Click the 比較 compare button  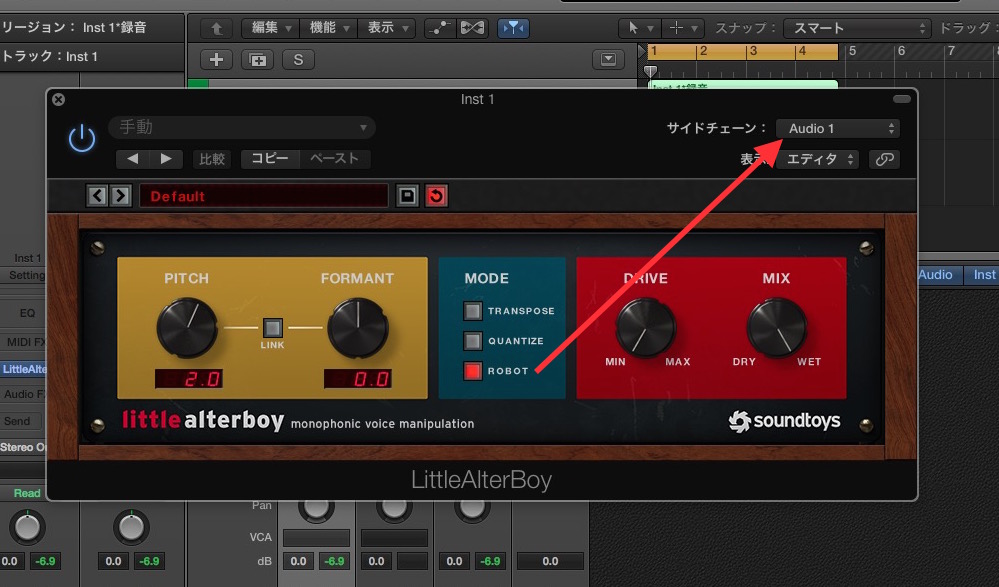click(212, 159)
